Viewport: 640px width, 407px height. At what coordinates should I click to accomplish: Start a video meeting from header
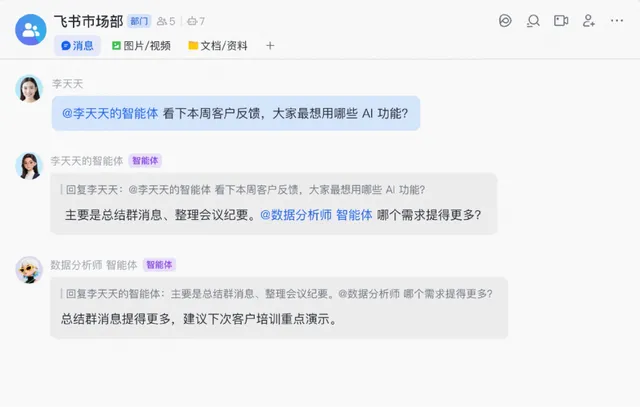click(x=561, y=21)
